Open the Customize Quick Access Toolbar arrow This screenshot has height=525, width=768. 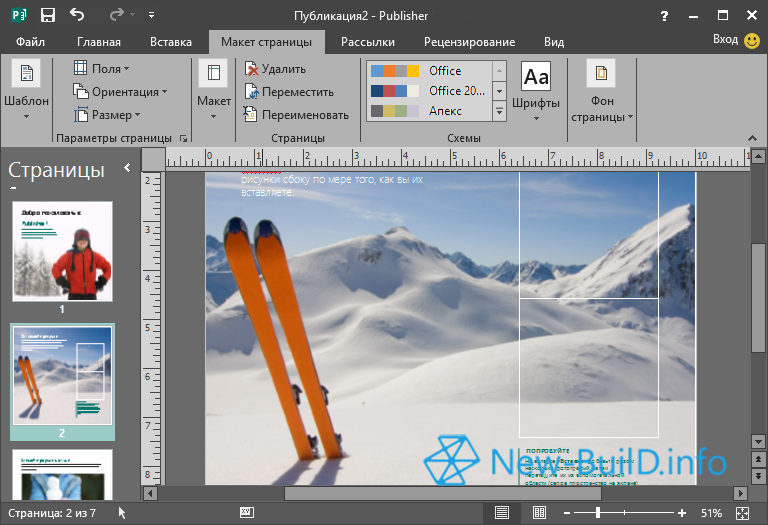pyautogui.click(x=151, y=15)
